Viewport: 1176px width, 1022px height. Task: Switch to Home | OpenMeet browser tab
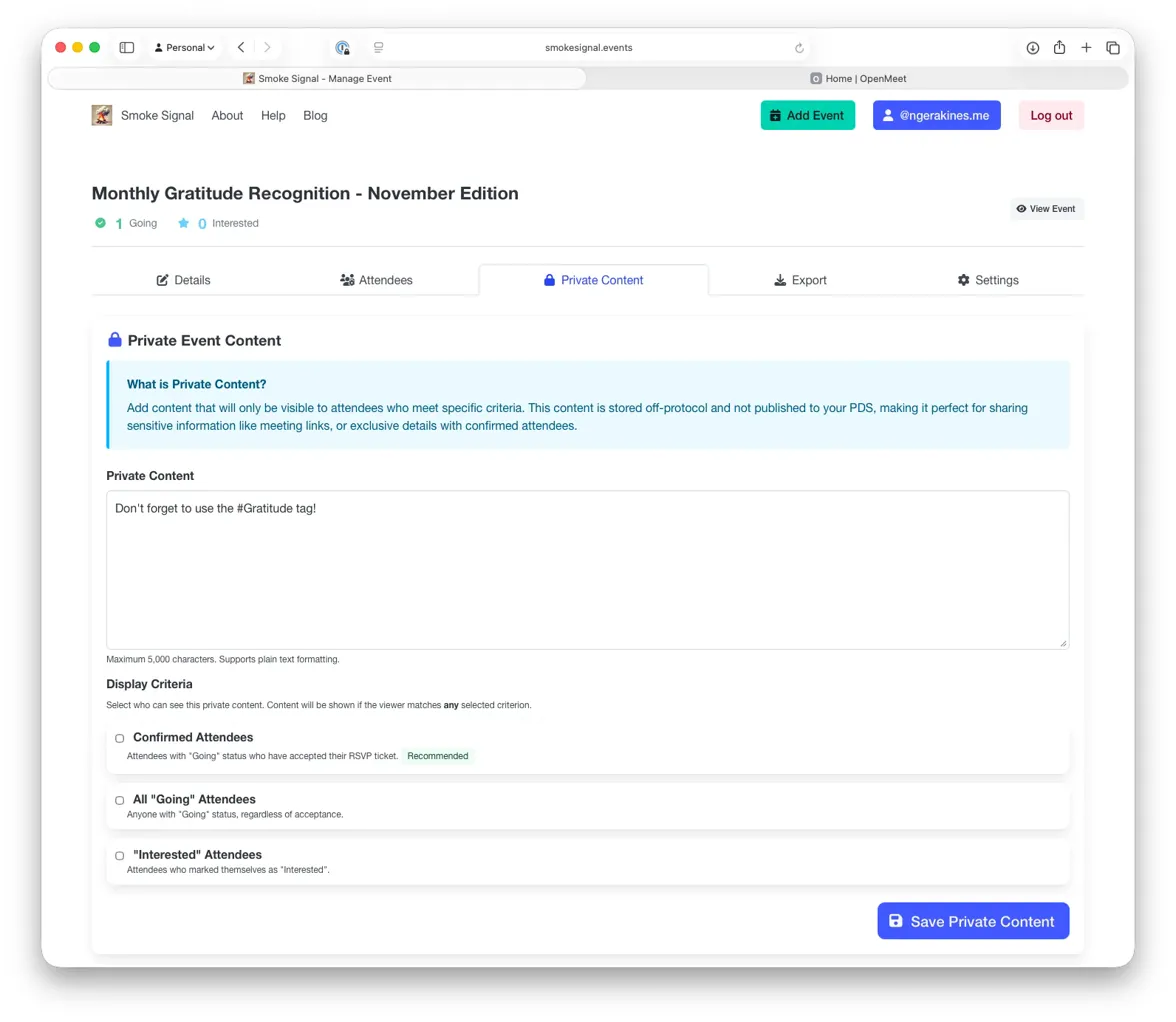click(857, 78)
